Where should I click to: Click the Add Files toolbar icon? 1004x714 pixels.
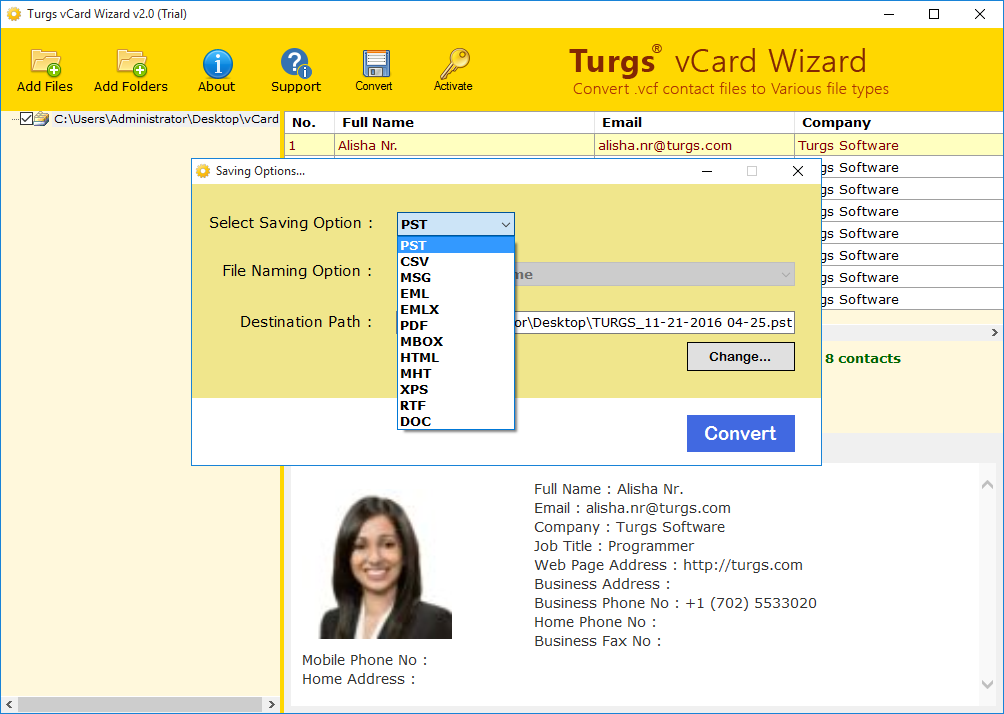point(45,63)
